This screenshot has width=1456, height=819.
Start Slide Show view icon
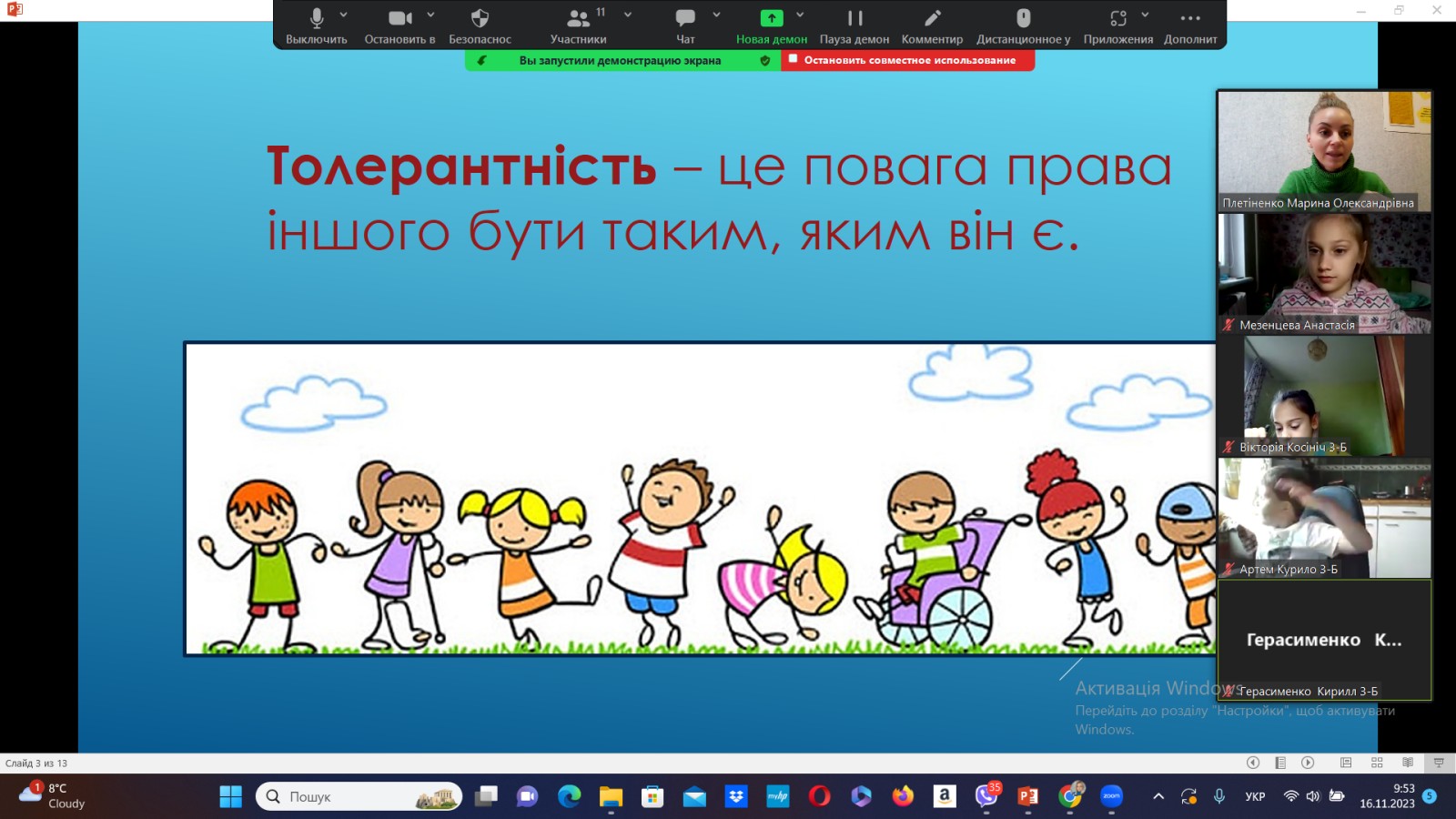pyautogui.click(x=1439, y=763)
